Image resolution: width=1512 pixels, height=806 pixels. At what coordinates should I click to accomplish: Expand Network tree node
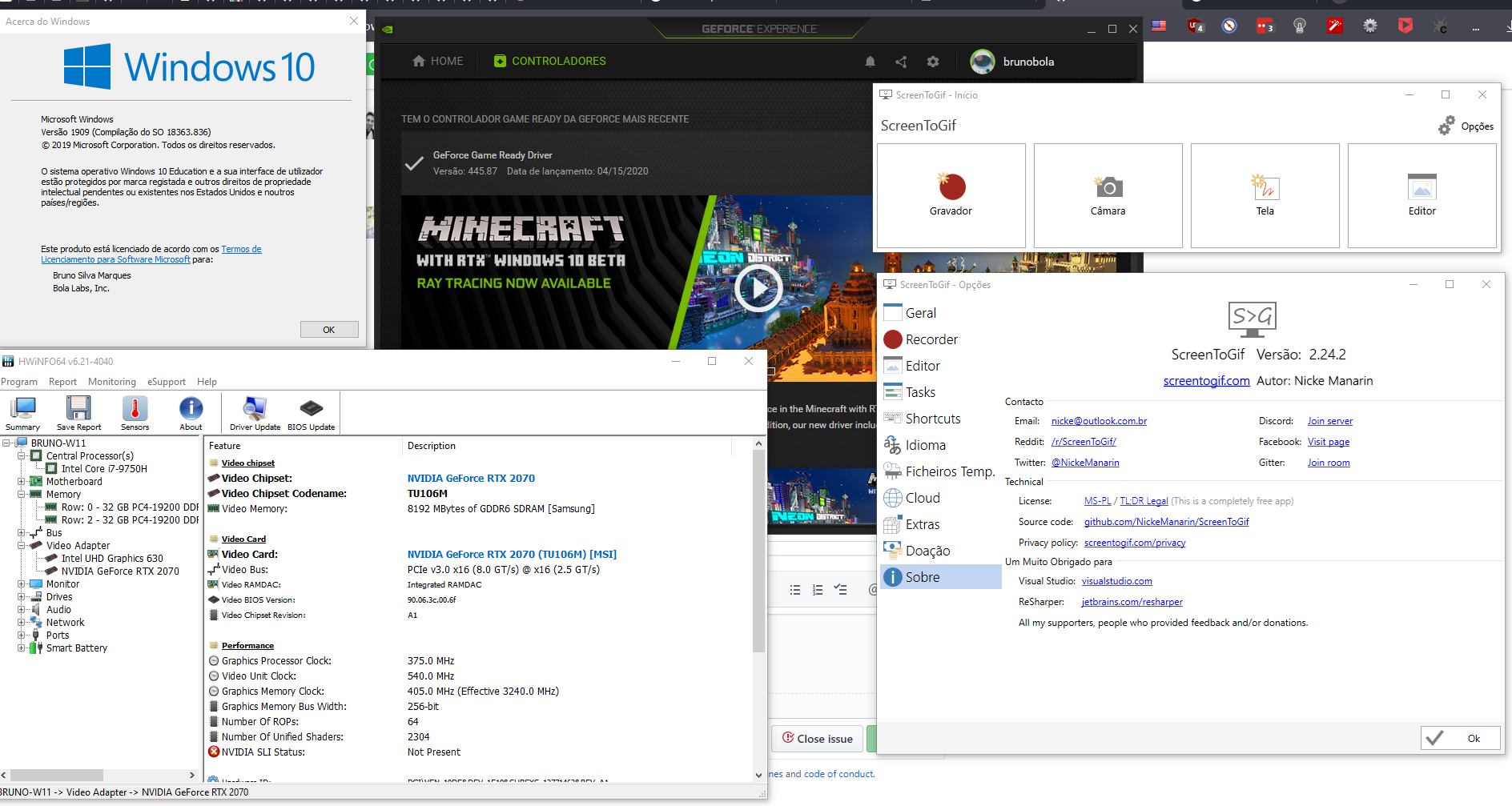(22, 622)
